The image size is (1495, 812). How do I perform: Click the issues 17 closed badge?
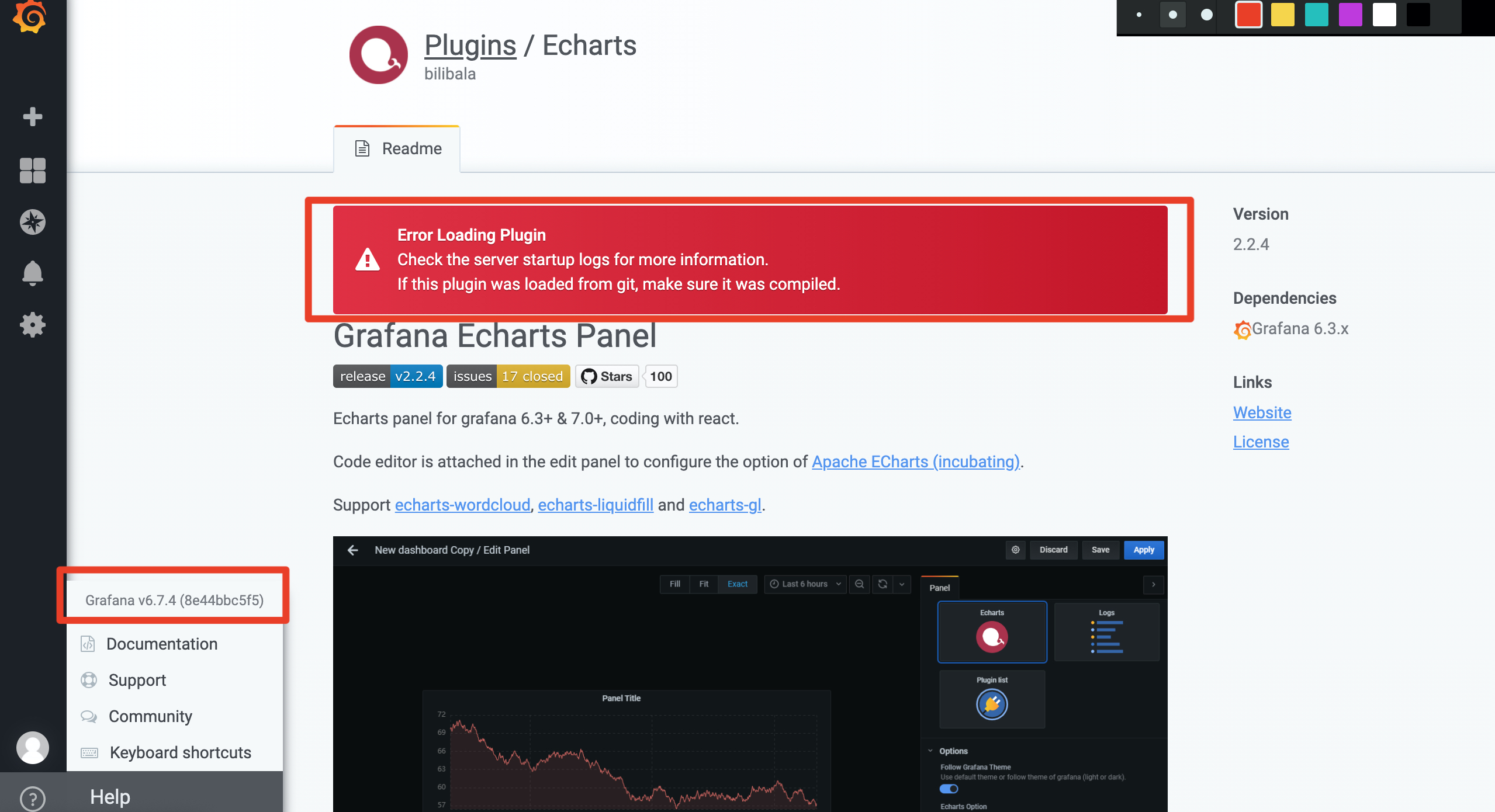(508, 376)
